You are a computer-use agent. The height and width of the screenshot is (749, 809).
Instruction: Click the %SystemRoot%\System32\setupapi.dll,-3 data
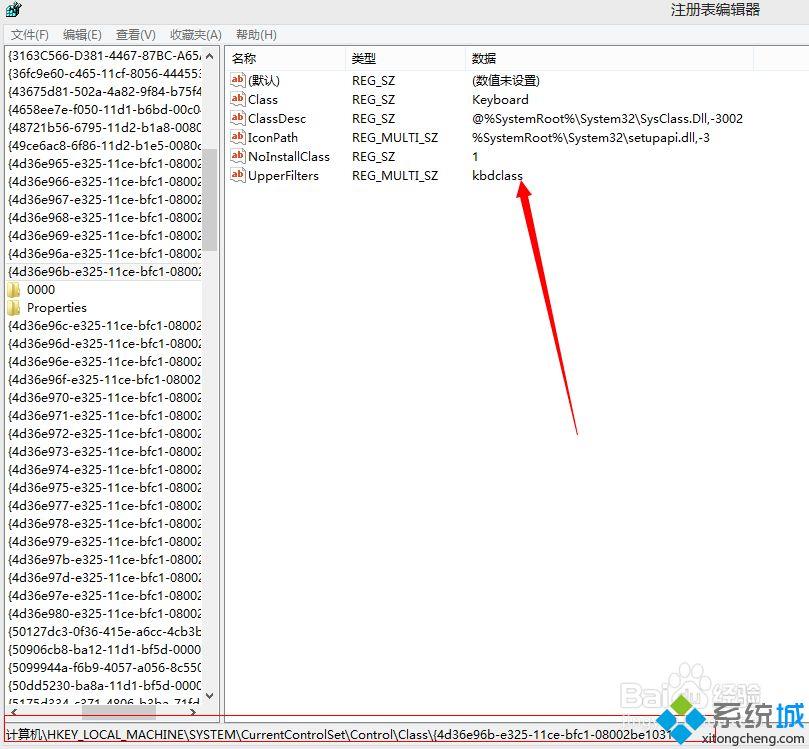pos(591,138)
